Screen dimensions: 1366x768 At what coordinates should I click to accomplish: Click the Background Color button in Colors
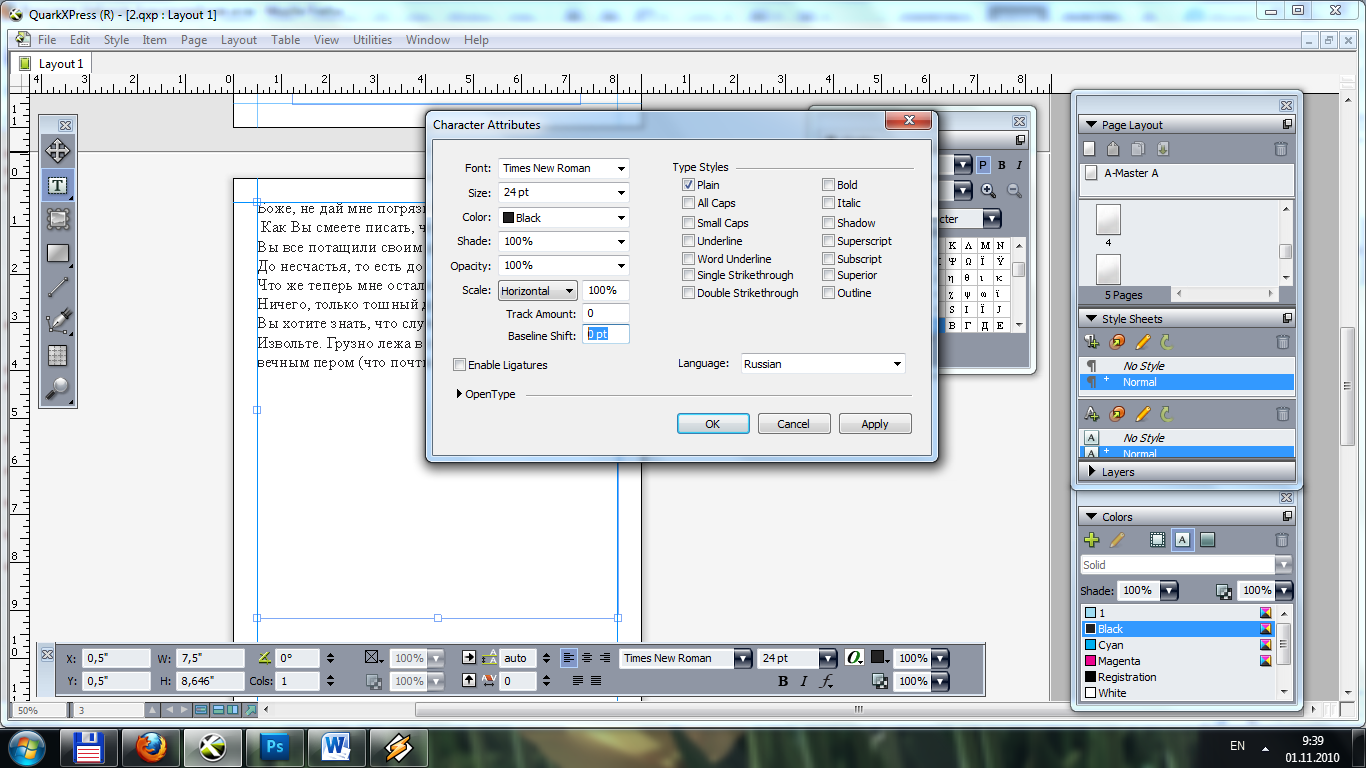tap(1207, 540)
